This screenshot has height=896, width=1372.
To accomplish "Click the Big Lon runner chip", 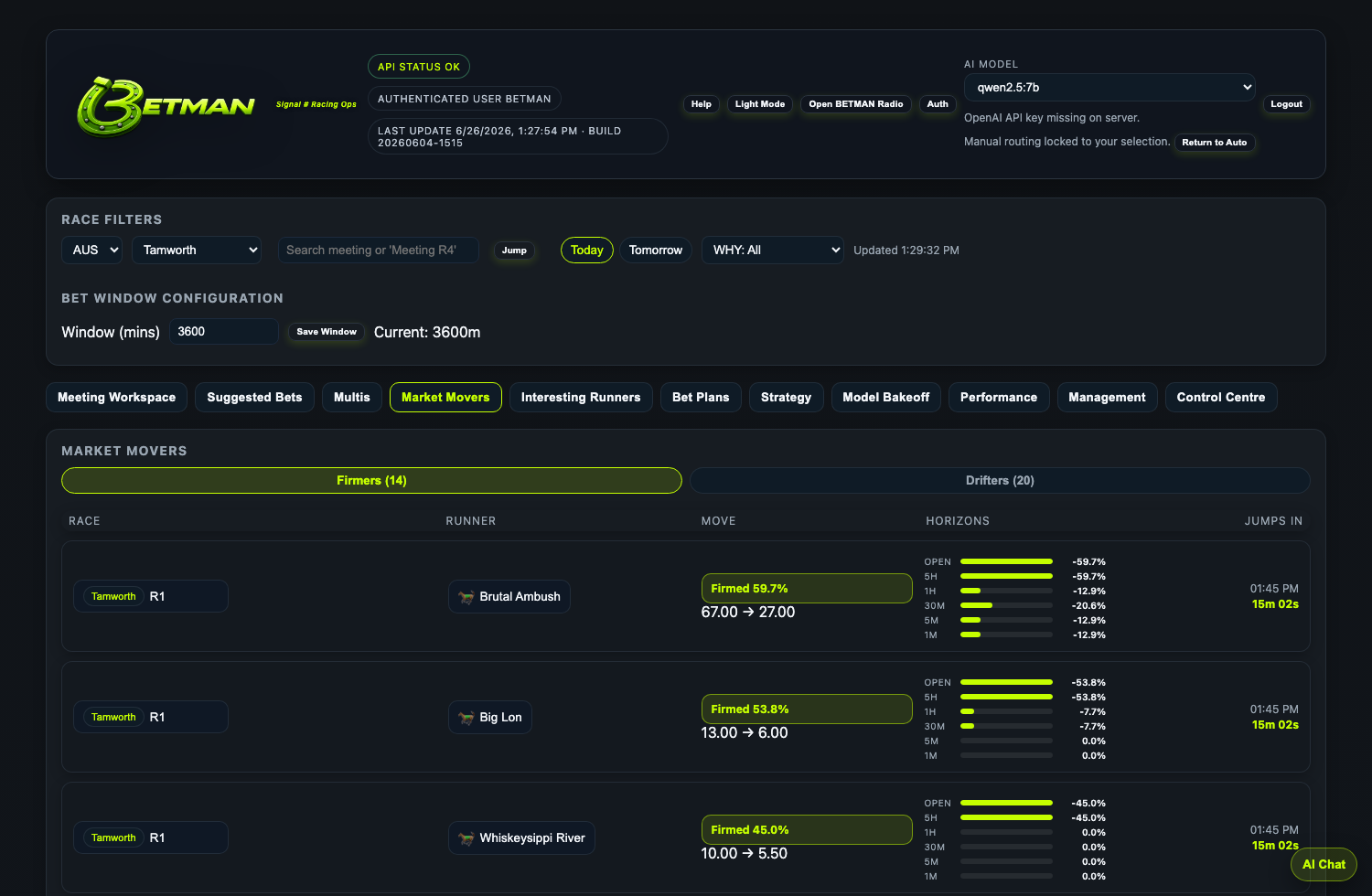I will 490,717.
